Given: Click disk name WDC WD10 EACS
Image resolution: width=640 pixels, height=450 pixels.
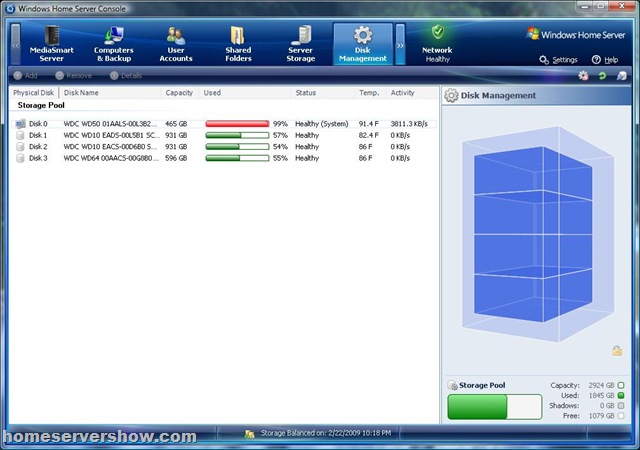Looking at the screenshot, I should coord(110,147).
